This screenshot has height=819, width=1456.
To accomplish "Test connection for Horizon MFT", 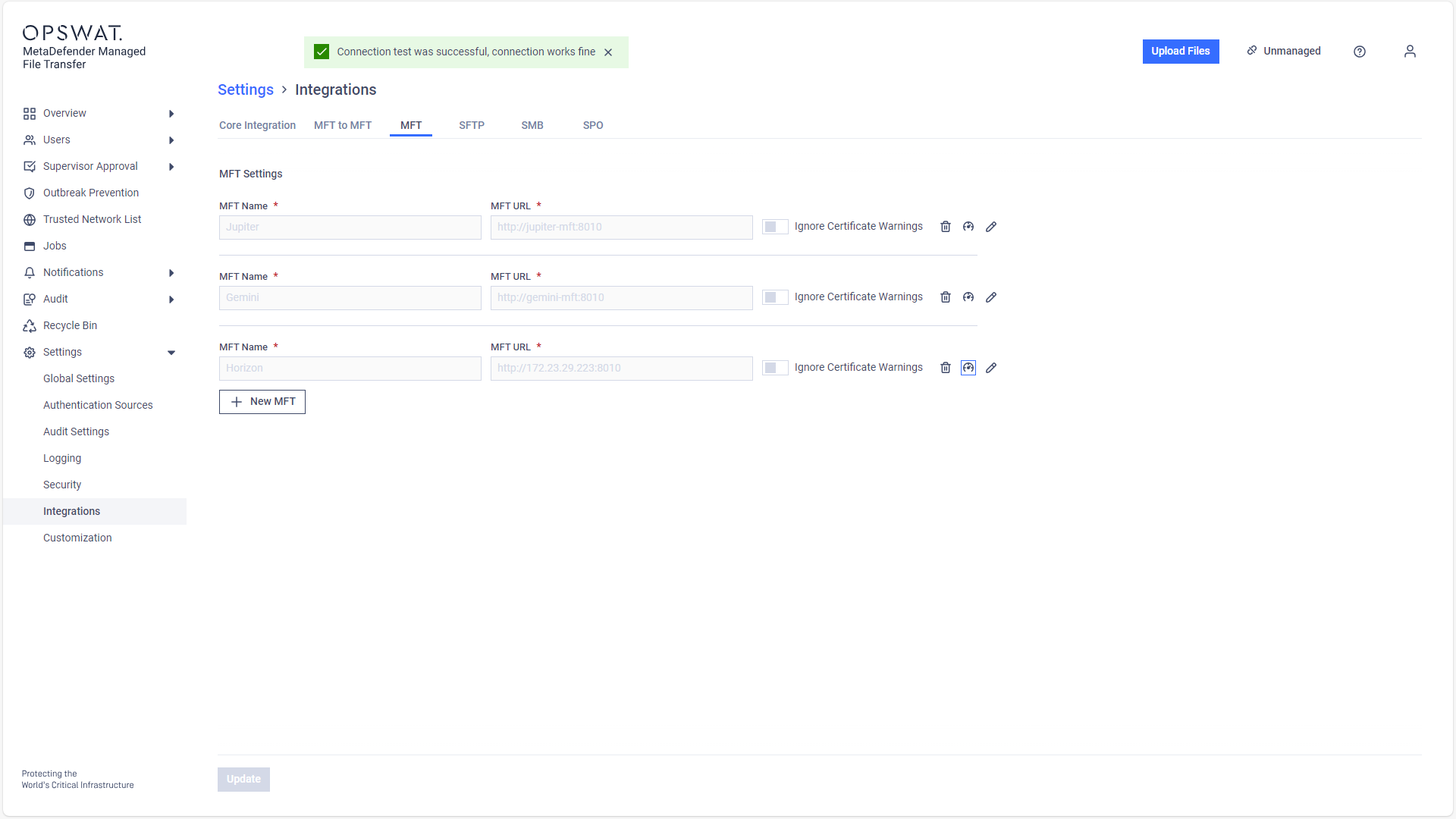I will pyautogui.click(x=968, y=368).
